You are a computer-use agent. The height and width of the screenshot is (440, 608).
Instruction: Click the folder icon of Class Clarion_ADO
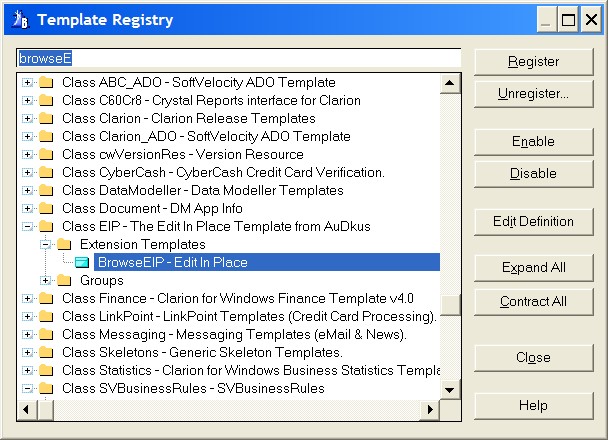click(46, 136)
